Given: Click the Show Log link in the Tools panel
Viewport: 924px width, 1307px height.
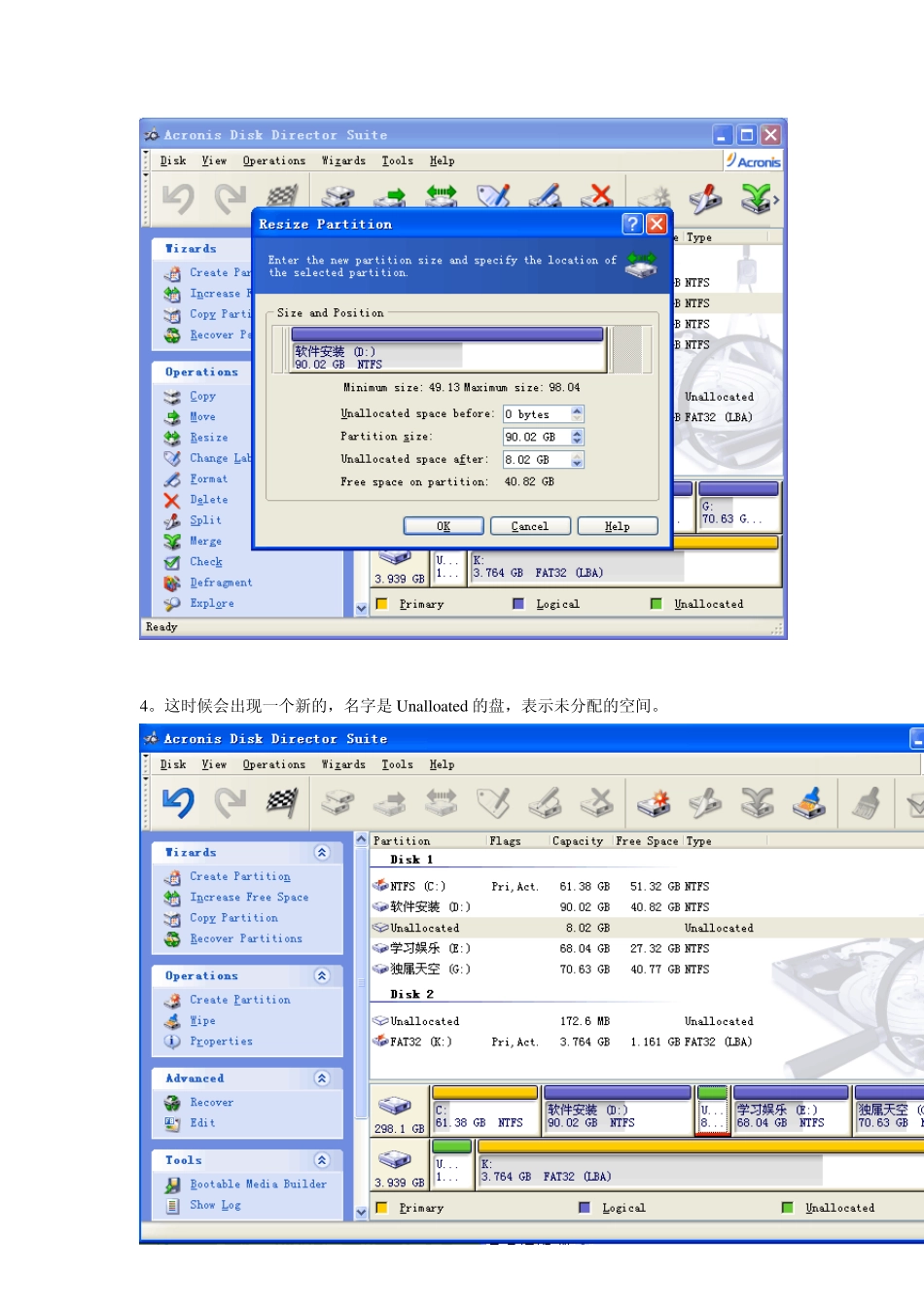Looking at the screenshot, I should [215, 1205].
